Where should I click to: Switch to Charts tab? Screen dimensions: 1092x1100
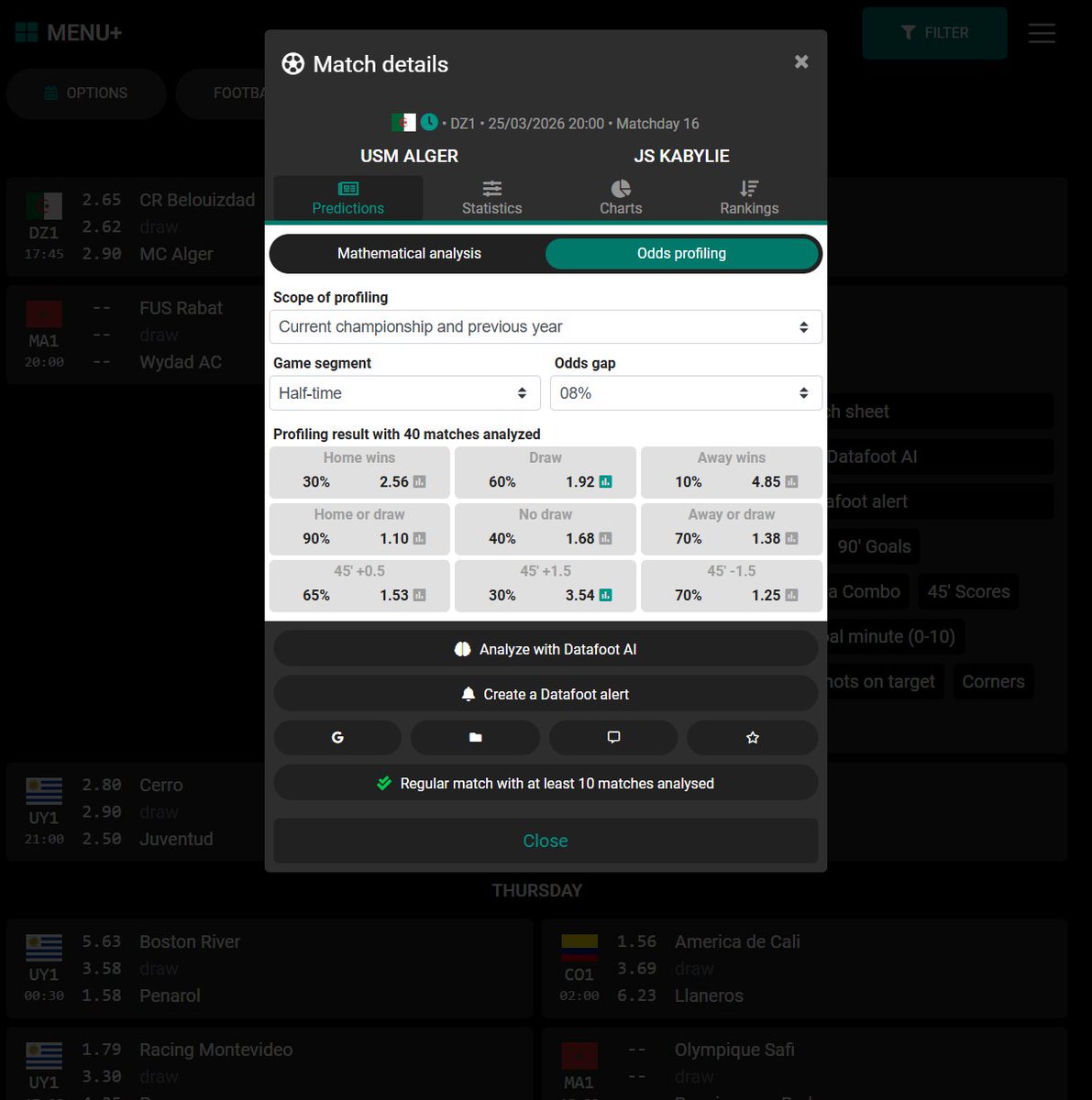(x=621, y=198)
